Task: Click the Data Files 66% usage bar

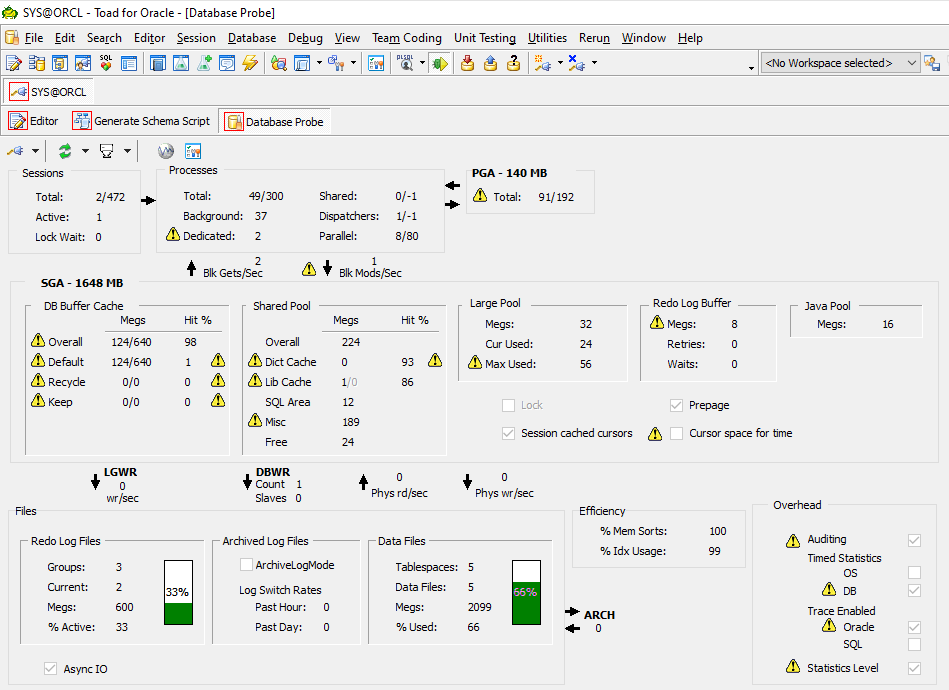Action: click(x=526, y=592)
